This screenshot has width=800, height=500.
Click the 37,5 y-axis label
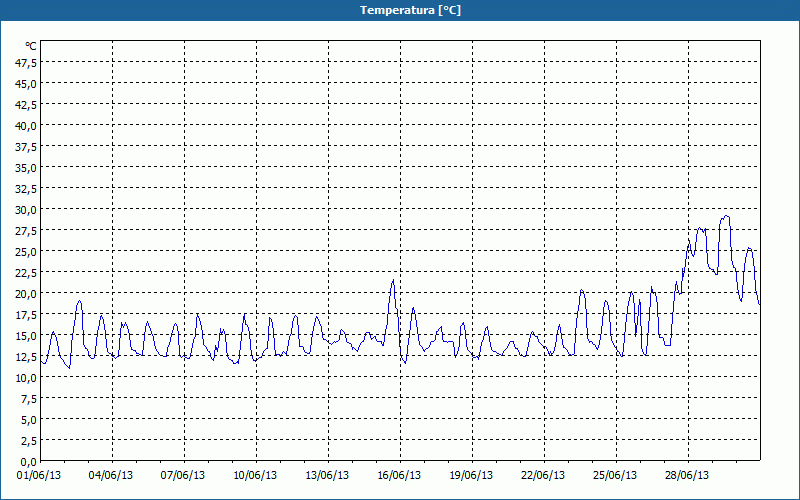click(26, 147)
